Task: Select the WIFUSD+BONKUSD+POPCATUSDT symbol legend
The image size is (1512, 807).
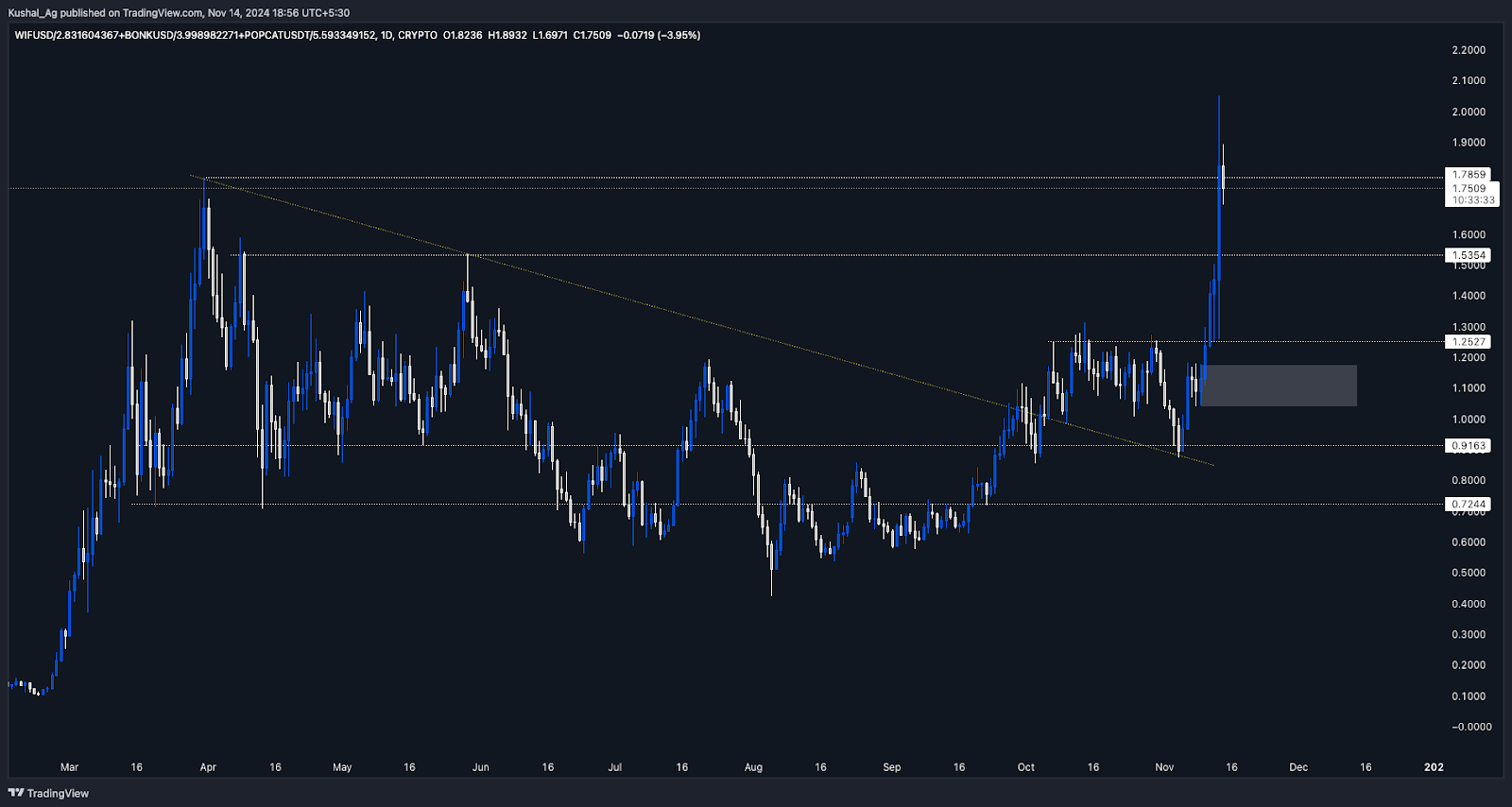Action: click(x=194, y=35)
